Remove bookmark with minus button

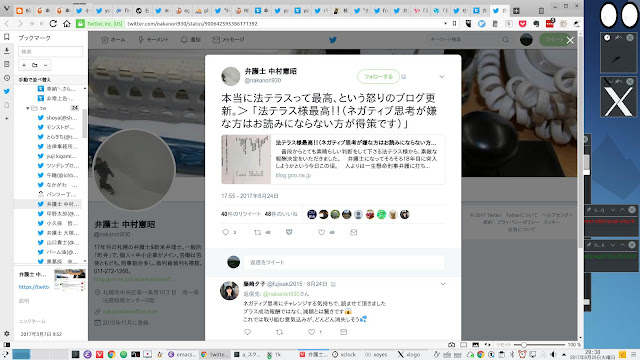tap(45, 65)
